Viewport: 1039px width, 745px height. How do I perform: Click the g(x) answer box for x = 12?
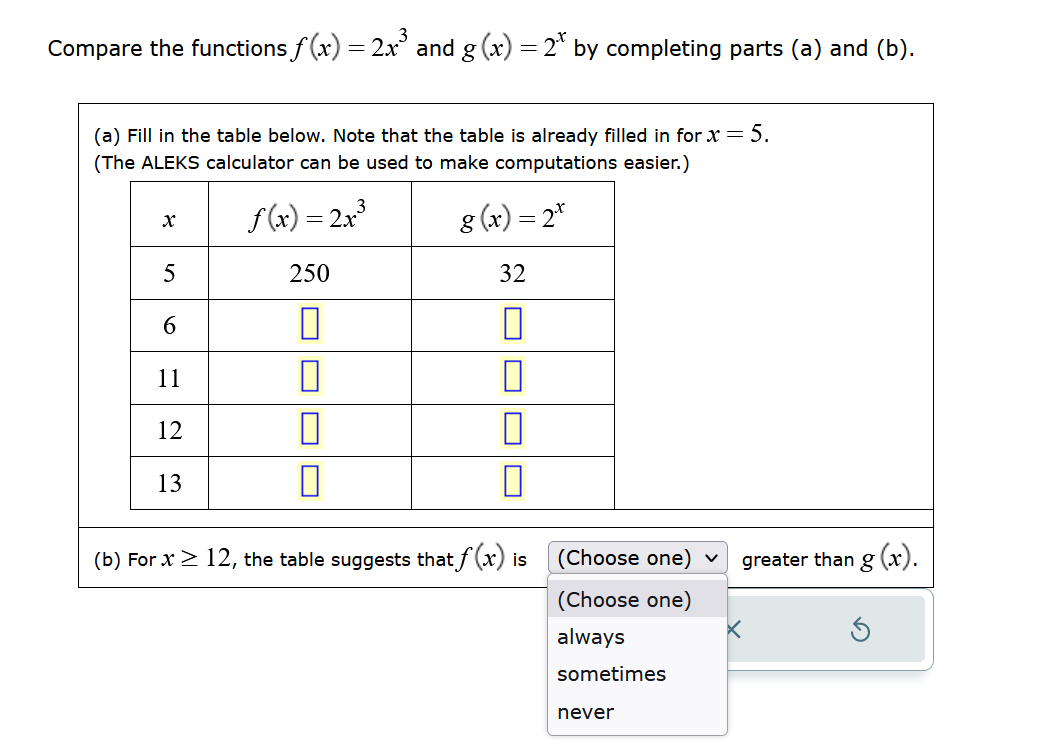pyautogui.click(x=512, y=431)
